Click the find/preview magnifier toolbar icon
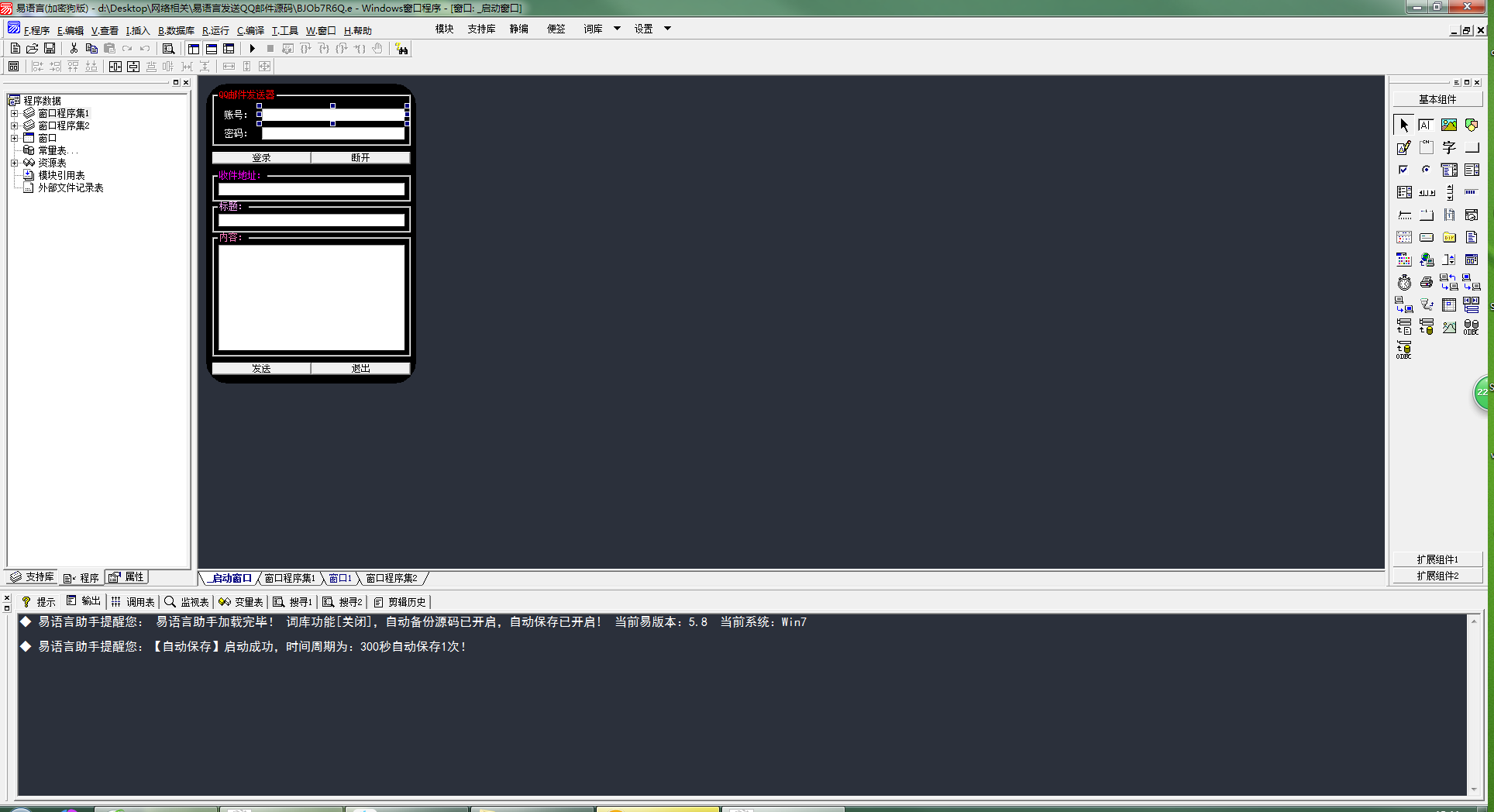Viewport: 1494px width, 812px height. tap(168, 48)
